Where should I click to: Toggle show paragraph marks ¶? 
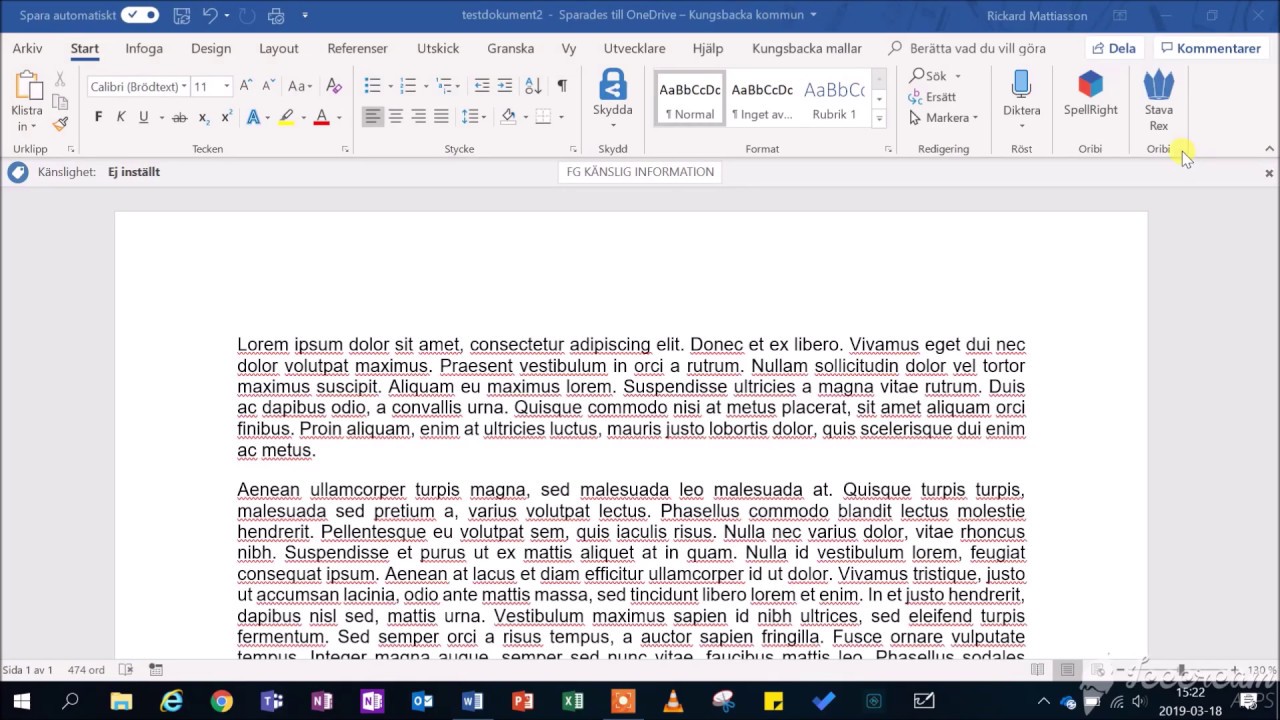(561, 86)
